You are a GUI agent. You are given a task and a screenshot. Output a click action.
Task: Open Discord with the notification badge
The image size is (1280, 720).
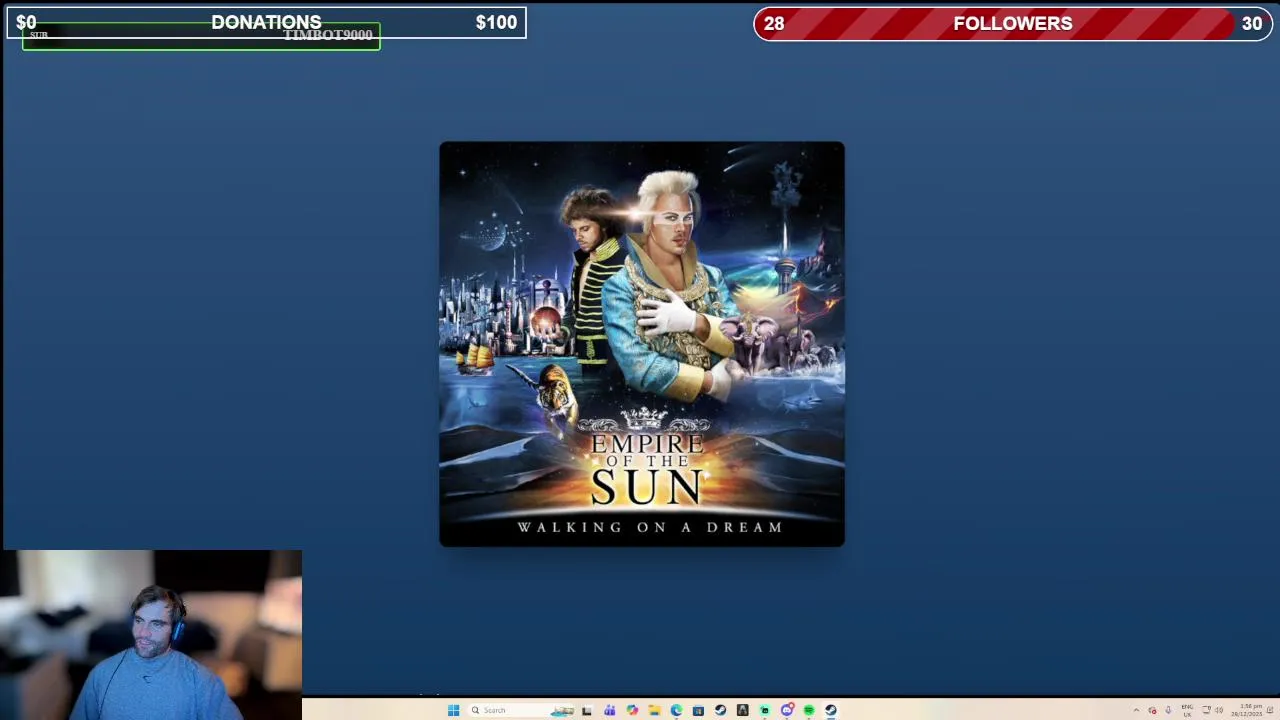pos(787,710)
